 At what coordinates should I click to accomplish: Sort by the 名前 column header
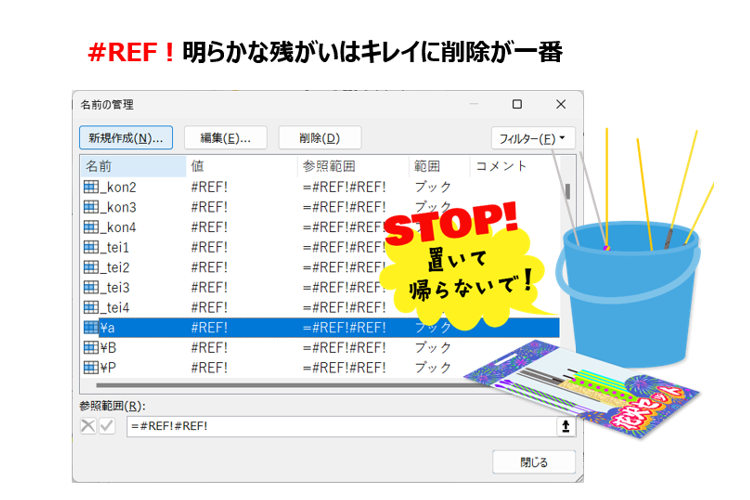click(x=133, y=166)
